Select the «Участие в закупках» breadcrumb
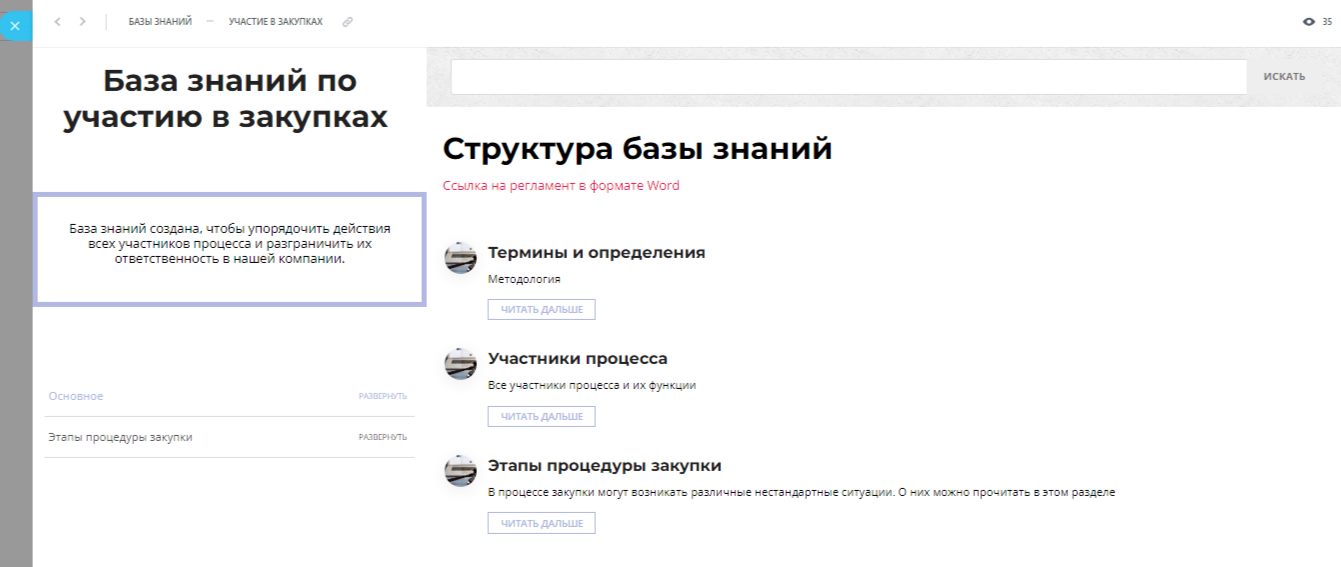 [275, 21]
